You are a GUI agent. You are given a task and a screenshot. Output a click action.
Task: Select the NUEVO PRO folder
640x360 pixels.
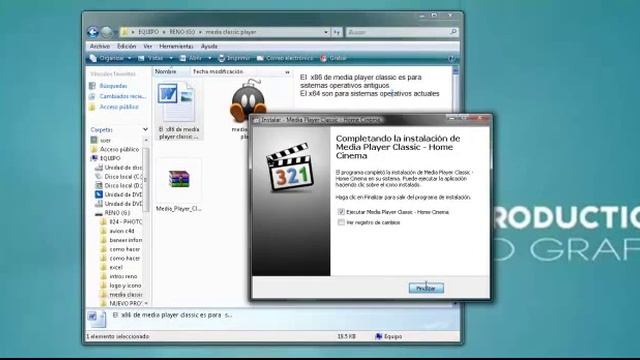coord(121,303)
